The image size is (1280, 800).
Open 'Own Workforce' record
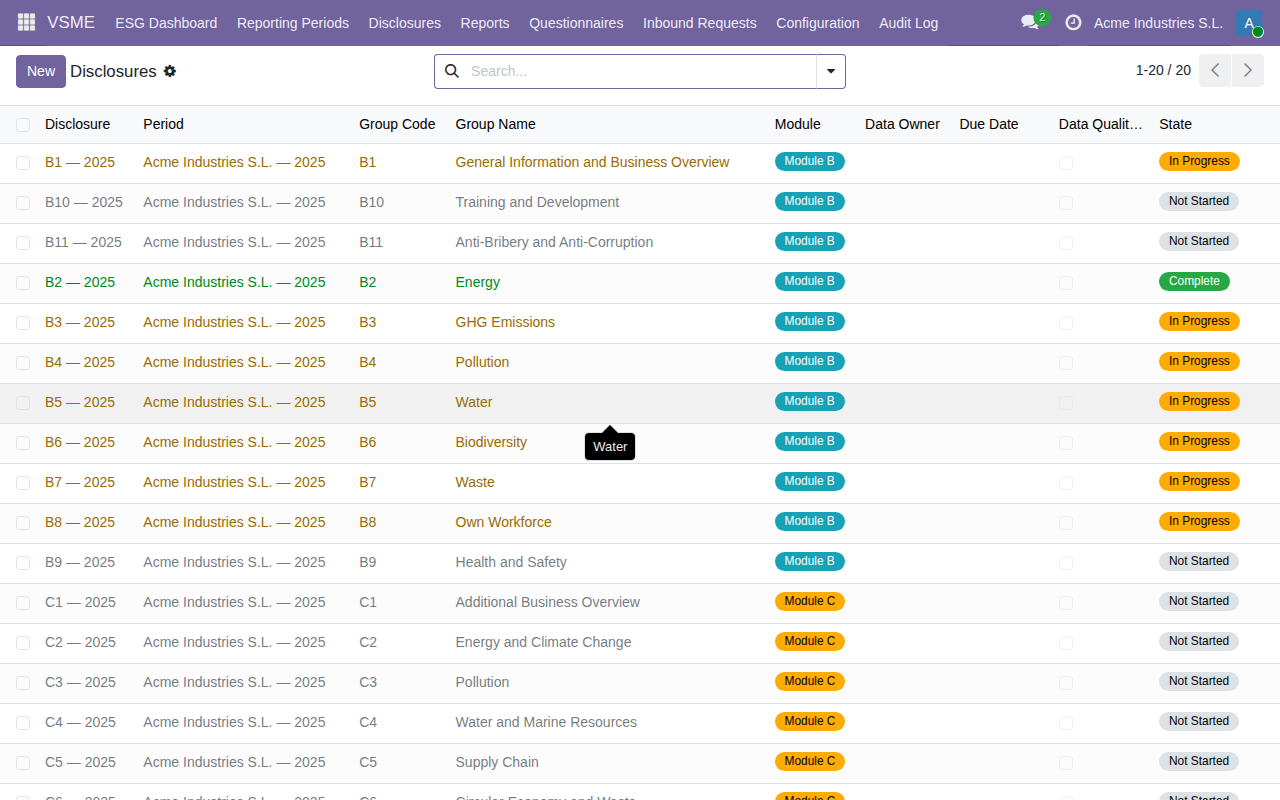(503, 522)
